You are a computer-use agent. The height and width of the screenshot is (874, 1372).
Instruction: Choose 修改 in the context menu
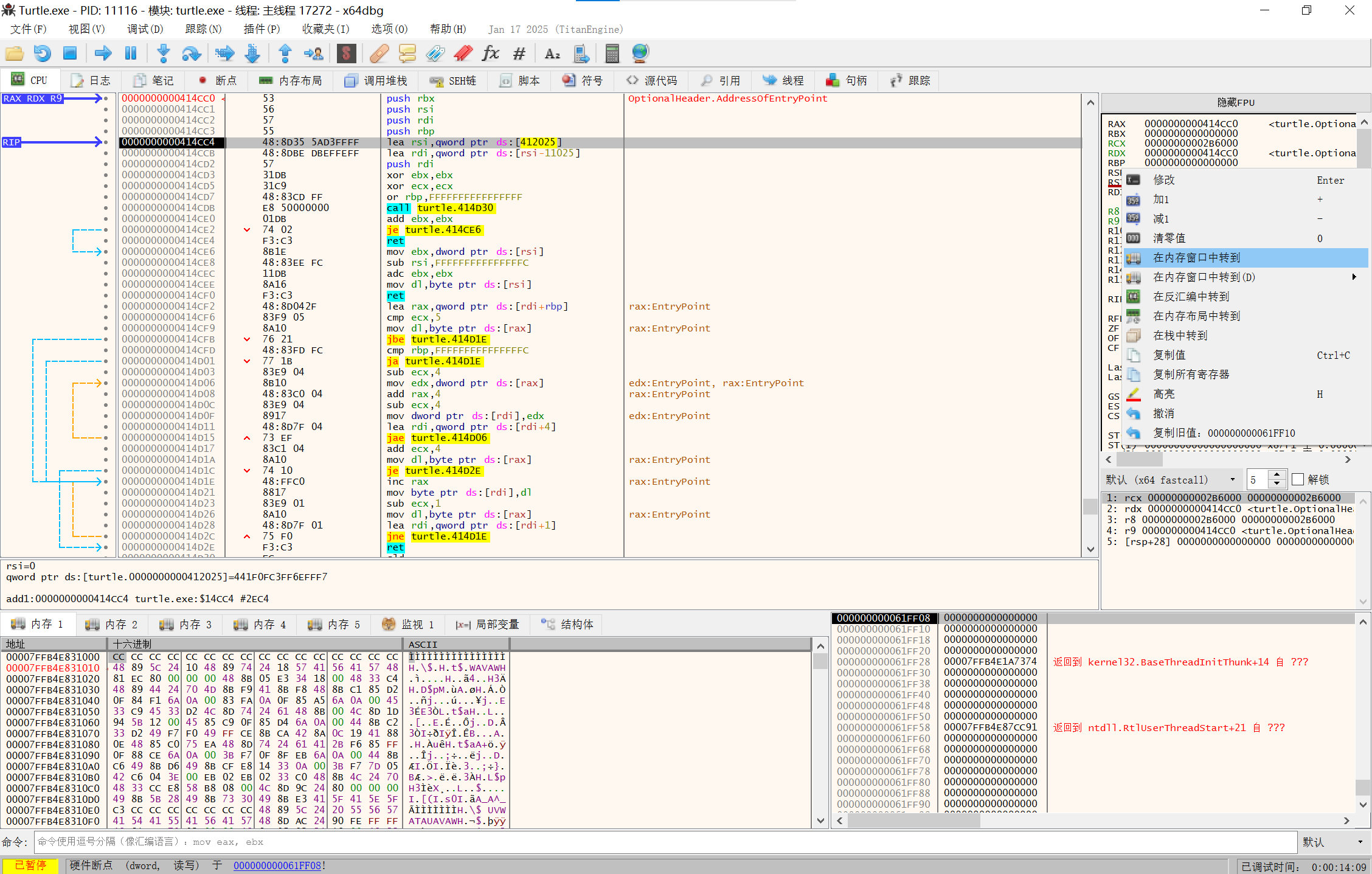[1246, 180]
